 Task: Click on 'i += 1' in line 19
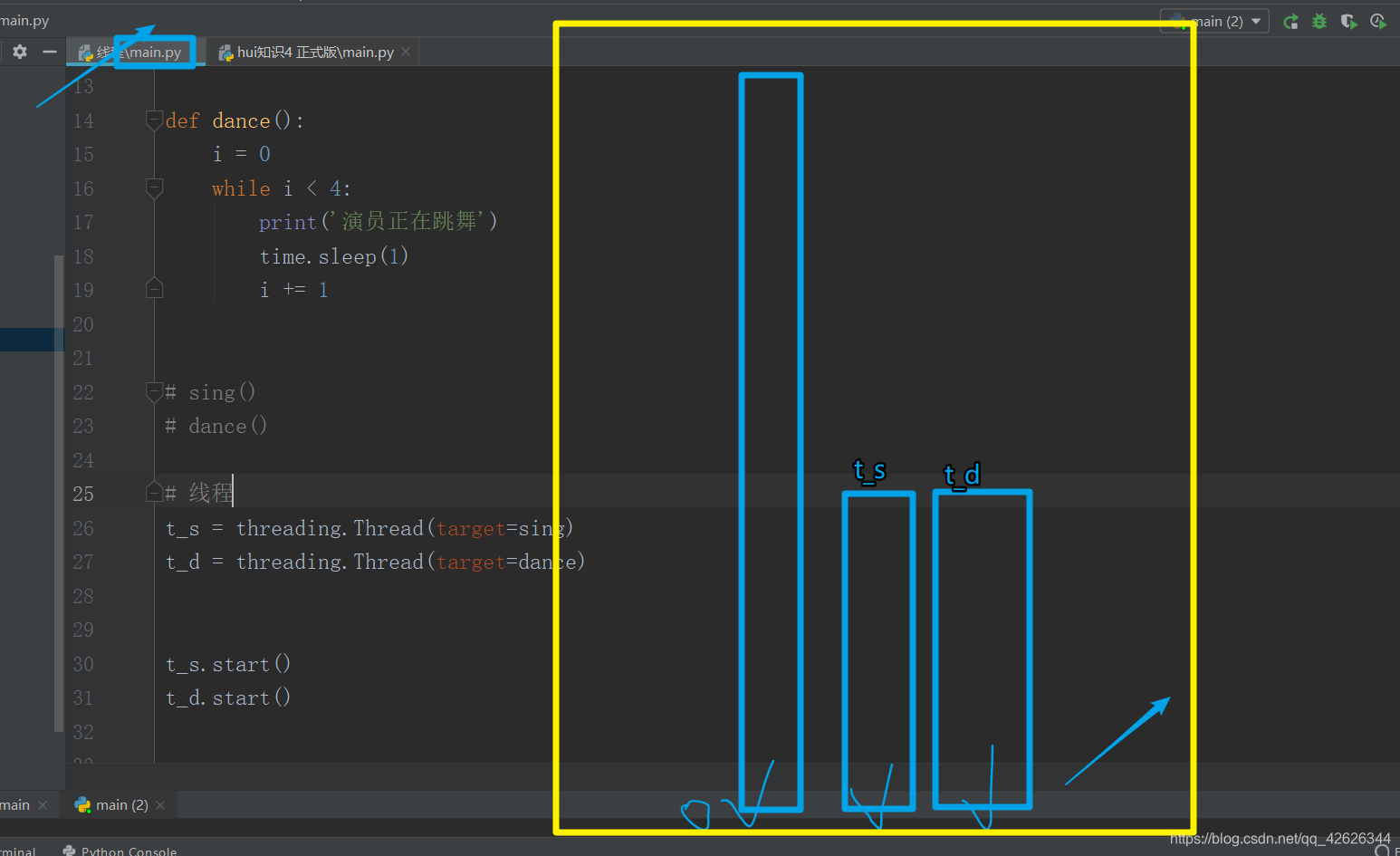click(x=294, y=290)
